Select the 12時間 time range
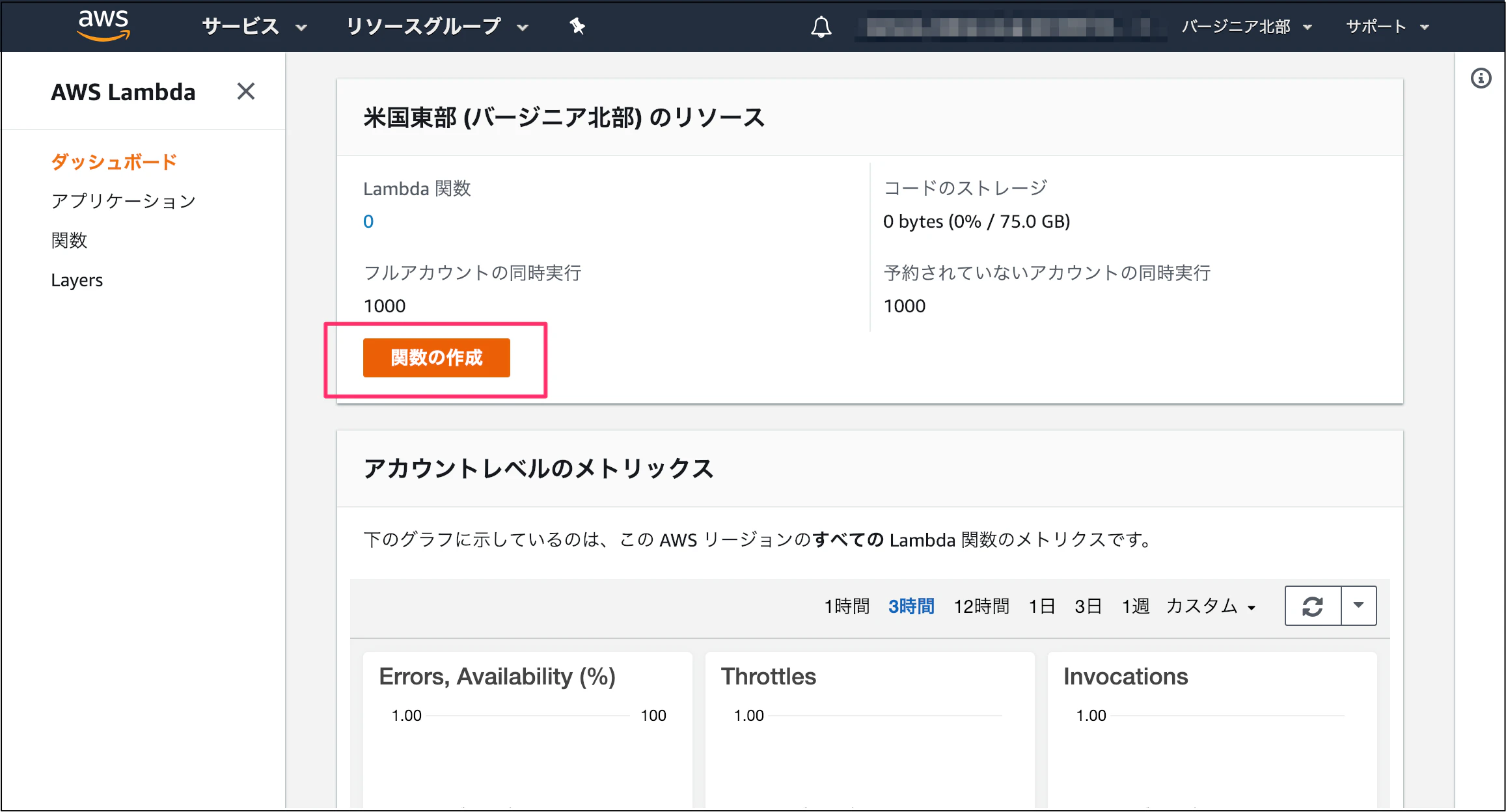 click(x=981, y=606)
